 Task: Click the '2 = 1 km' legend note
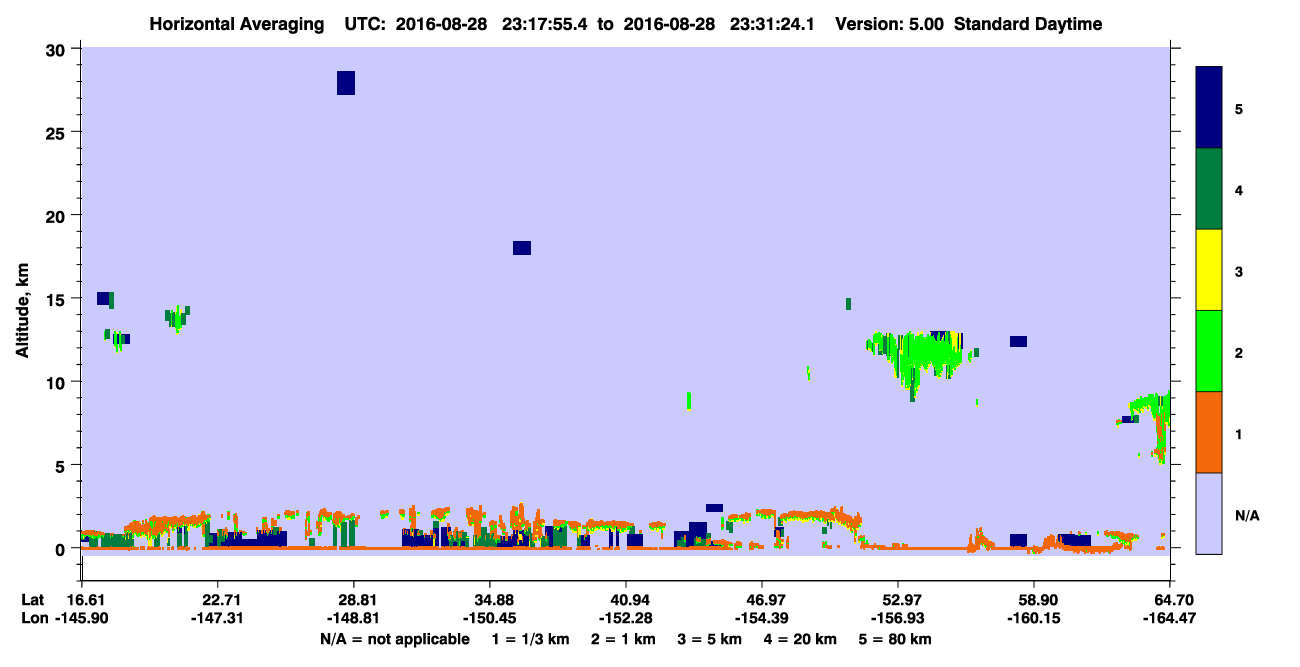tap(622, 639)
